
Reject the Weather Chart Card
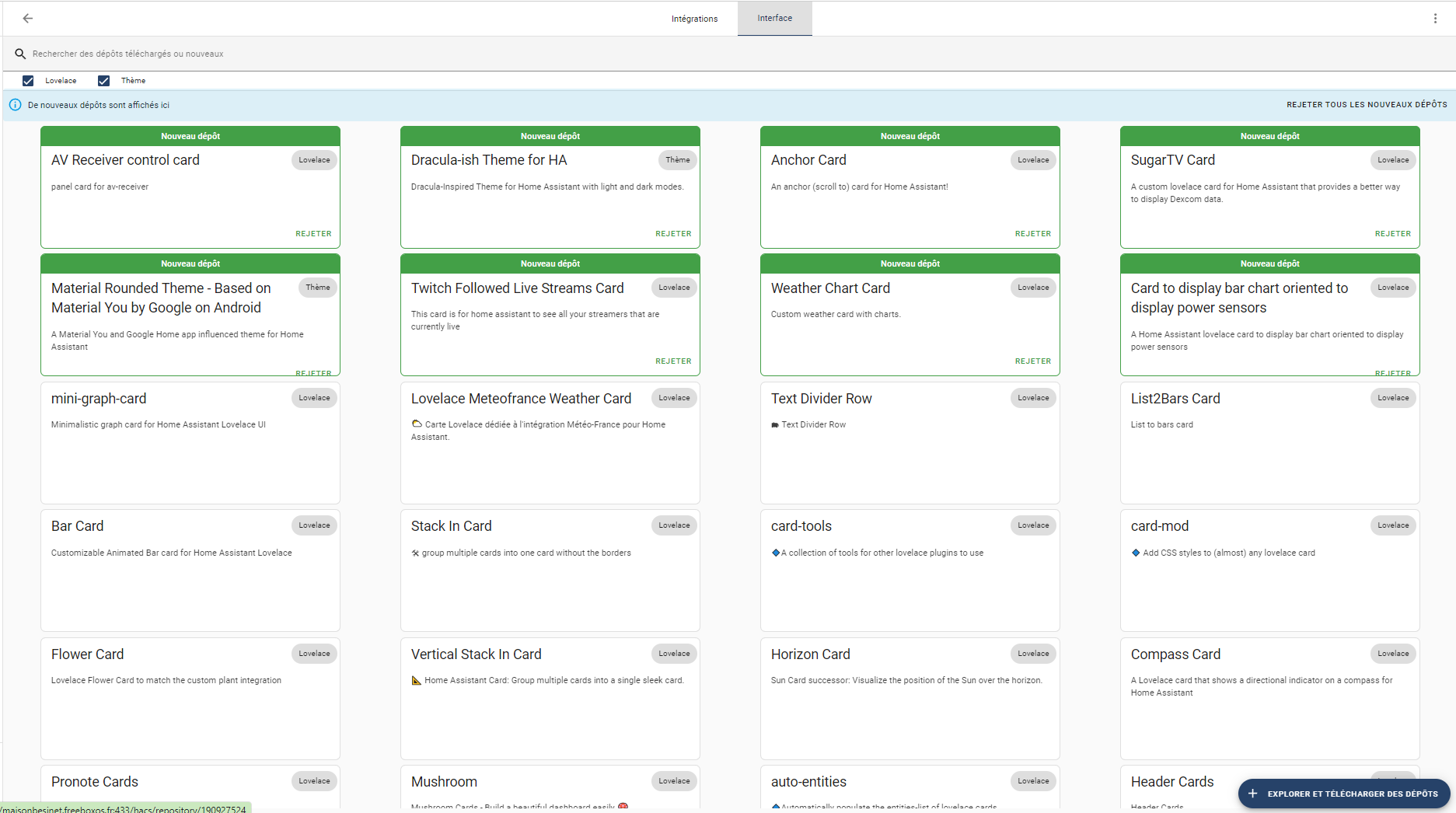1033,361
